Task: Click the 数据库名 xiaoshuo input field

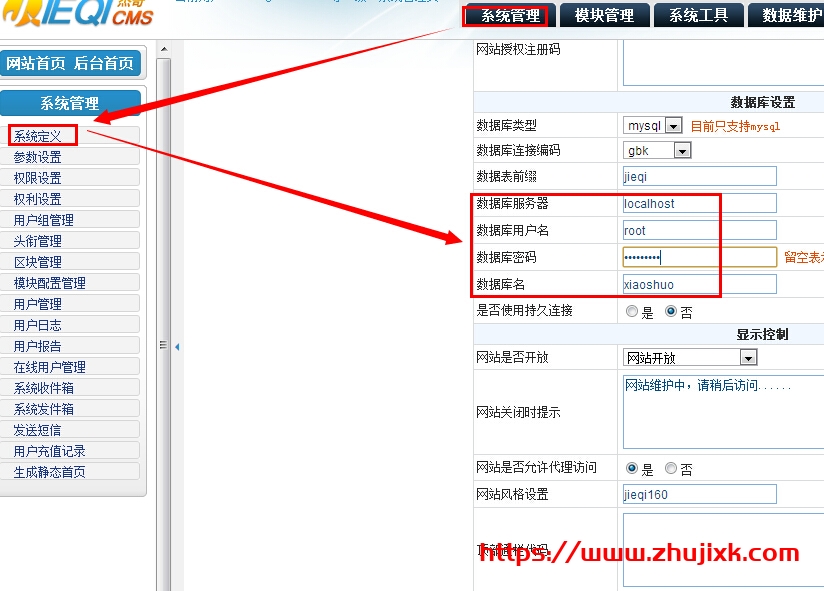Action: [x=699, y=284]
